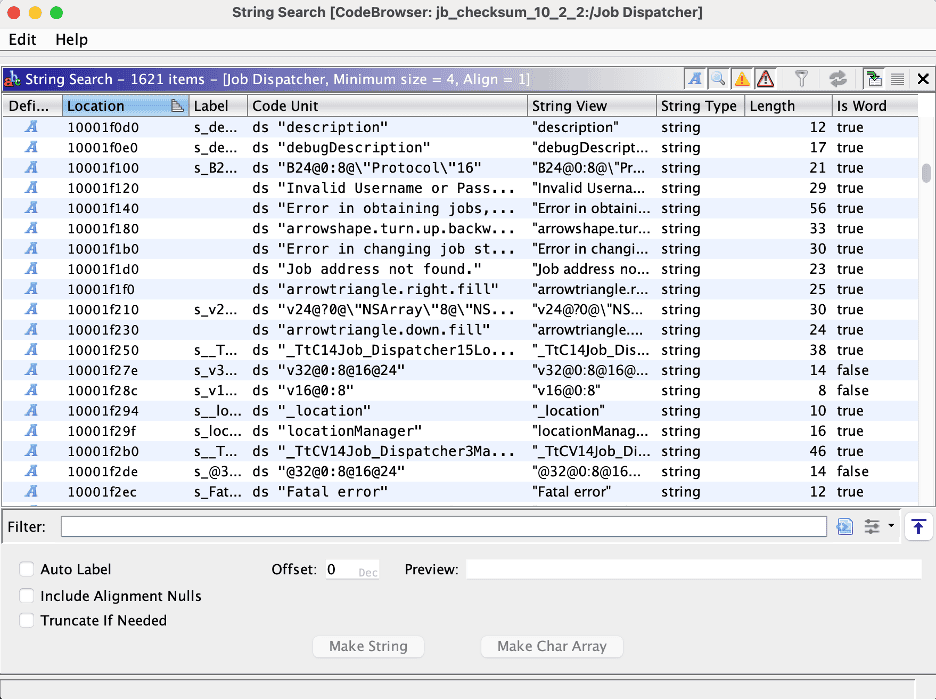The height and width of the screenshot is (700, 936).
Task: Toggle partially defined strings yellow warning icon
Action: click(742, 79)
